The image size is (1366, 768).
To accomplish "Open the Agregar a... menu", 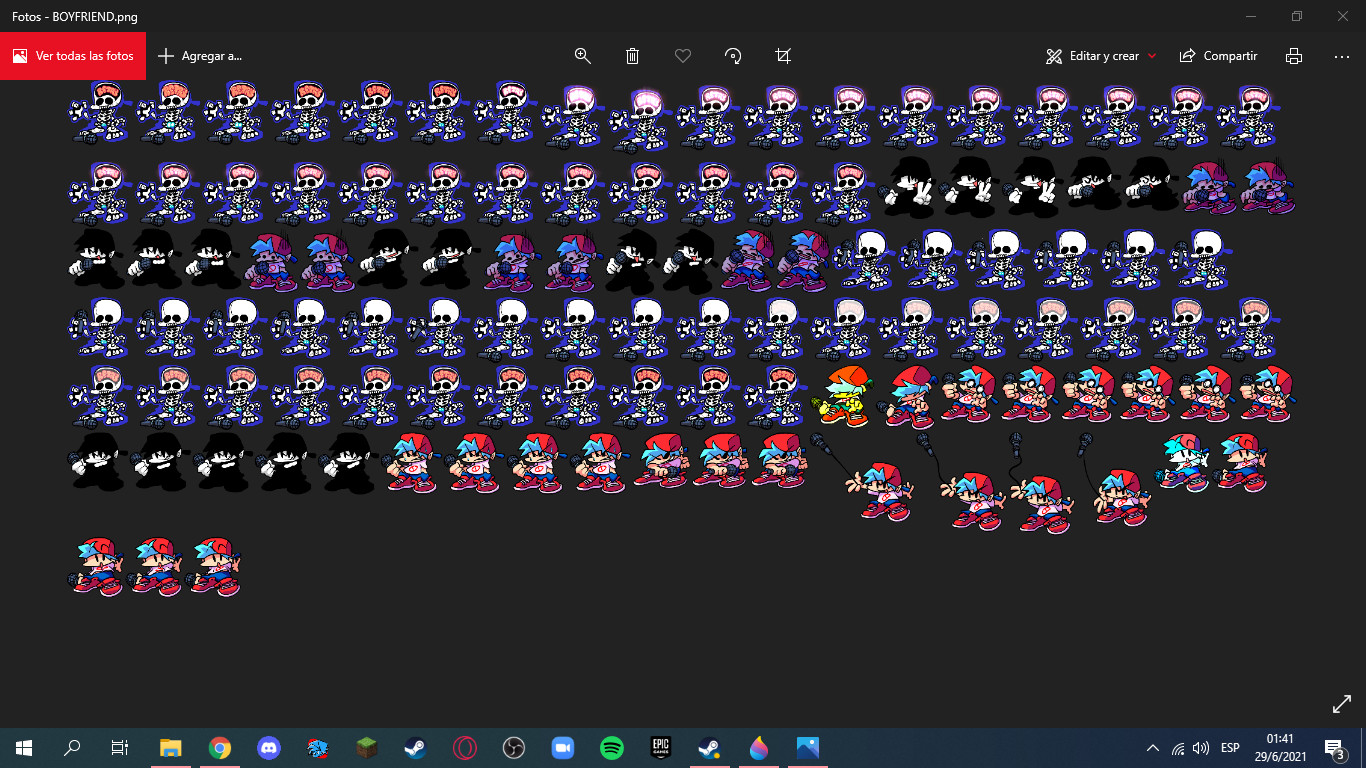I will [200, 56].
